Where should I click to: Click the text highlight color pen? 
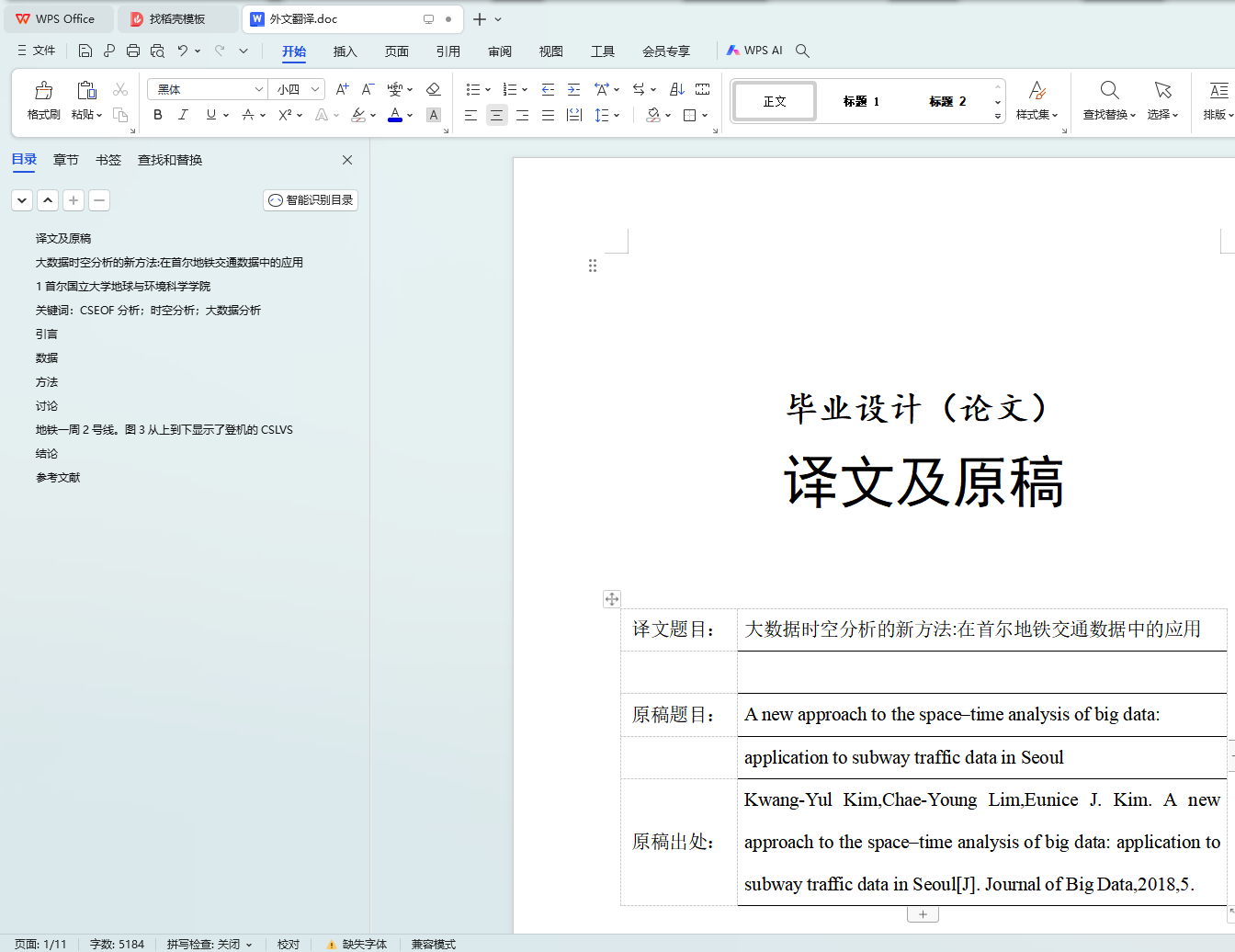(x=358, y=115)
